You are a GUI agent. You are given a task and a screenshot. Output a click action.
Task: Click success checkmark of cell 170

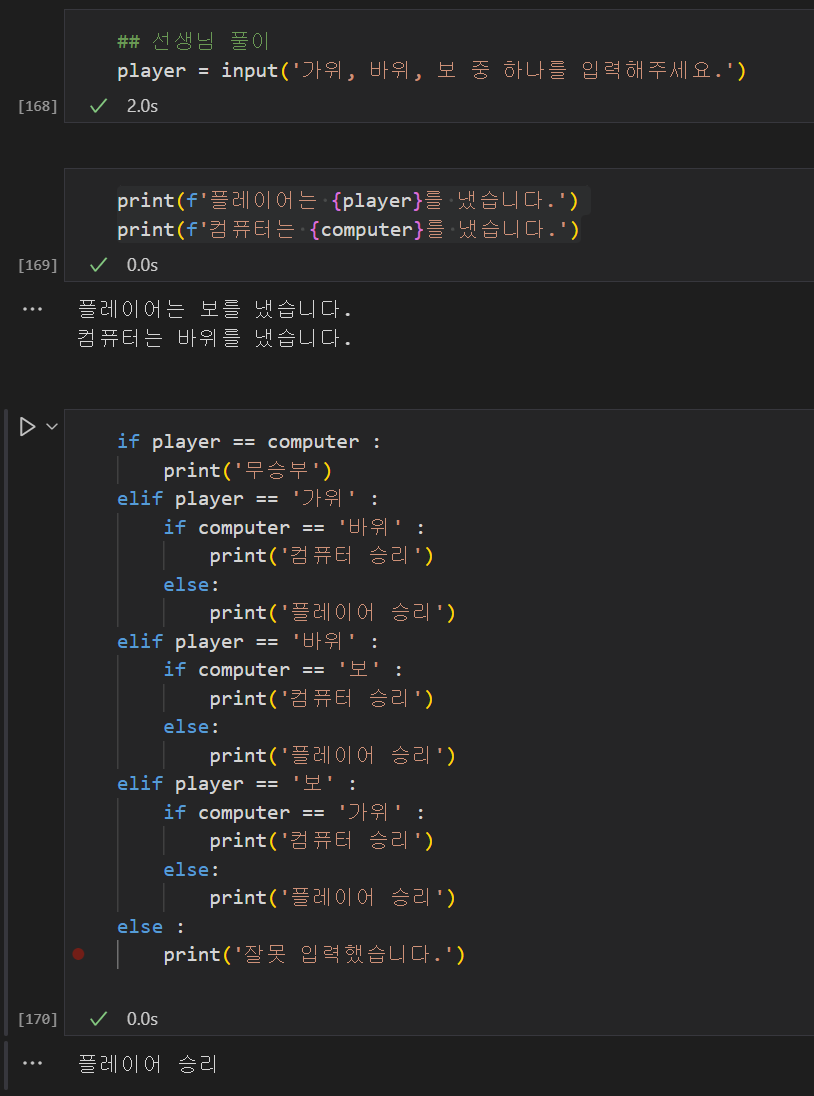point(99,1018)
